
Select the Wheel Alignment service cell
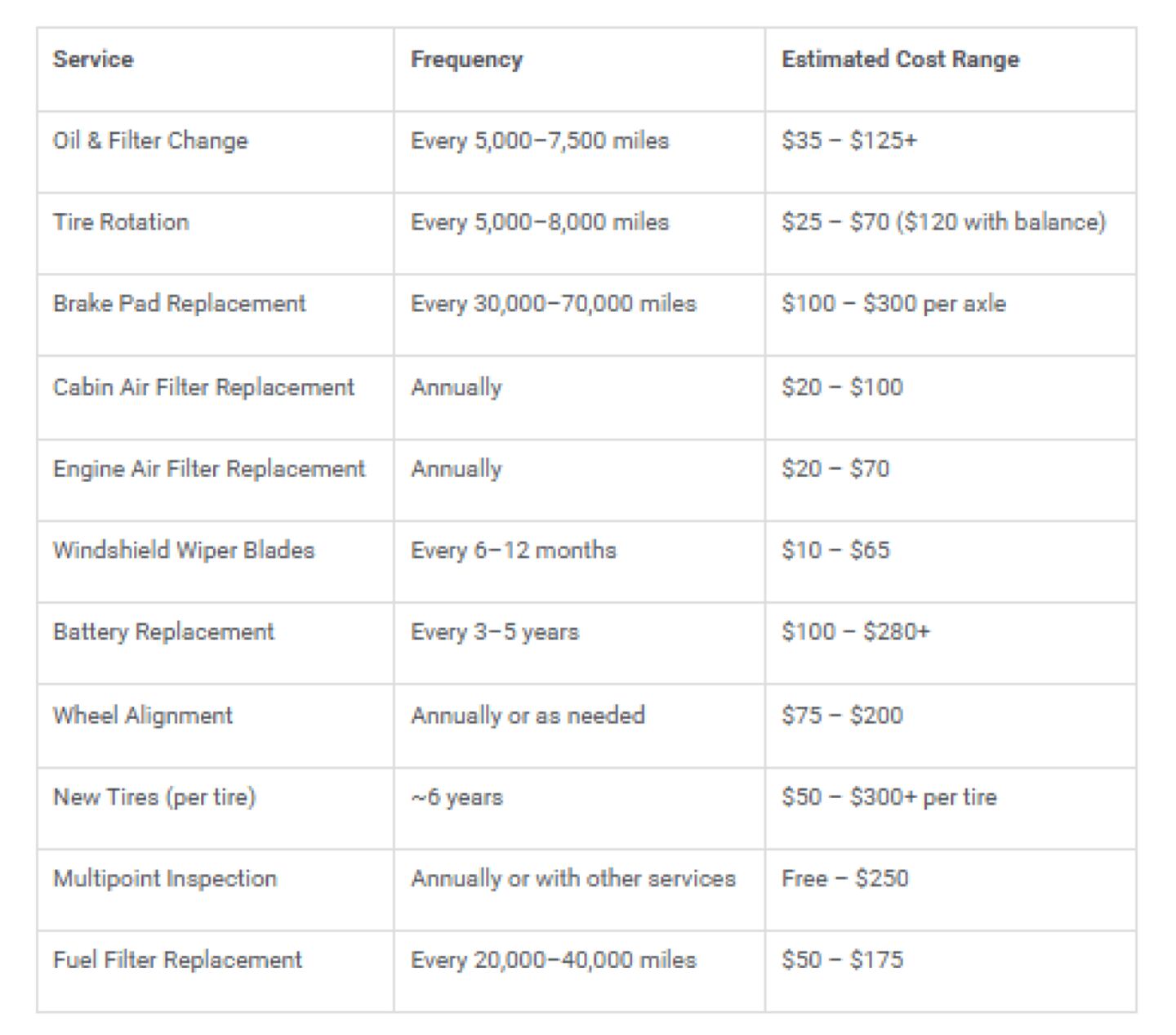[143, 716]
